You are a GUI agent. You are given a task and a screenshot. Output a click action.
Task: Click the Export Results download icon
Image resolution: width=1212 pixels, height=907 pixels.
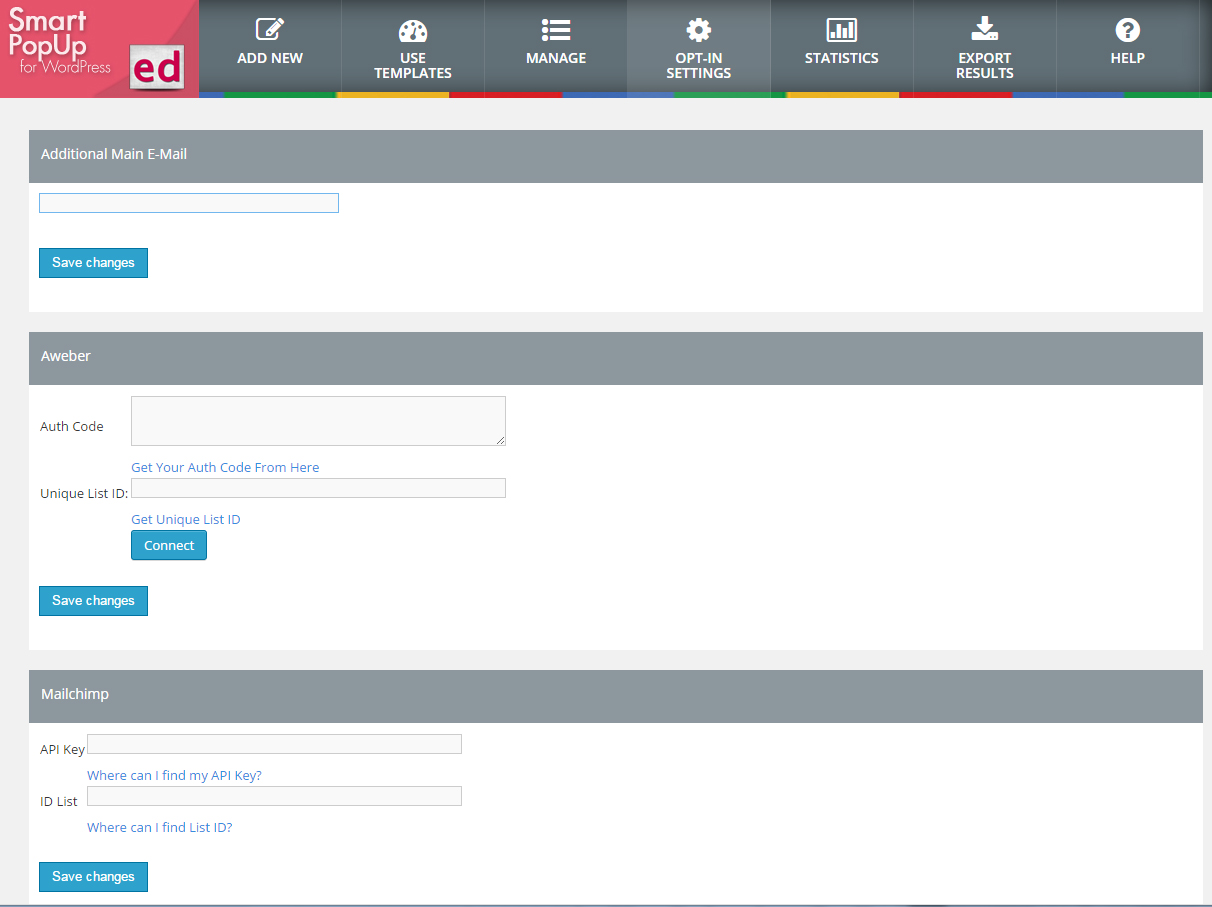click(984, 29)
